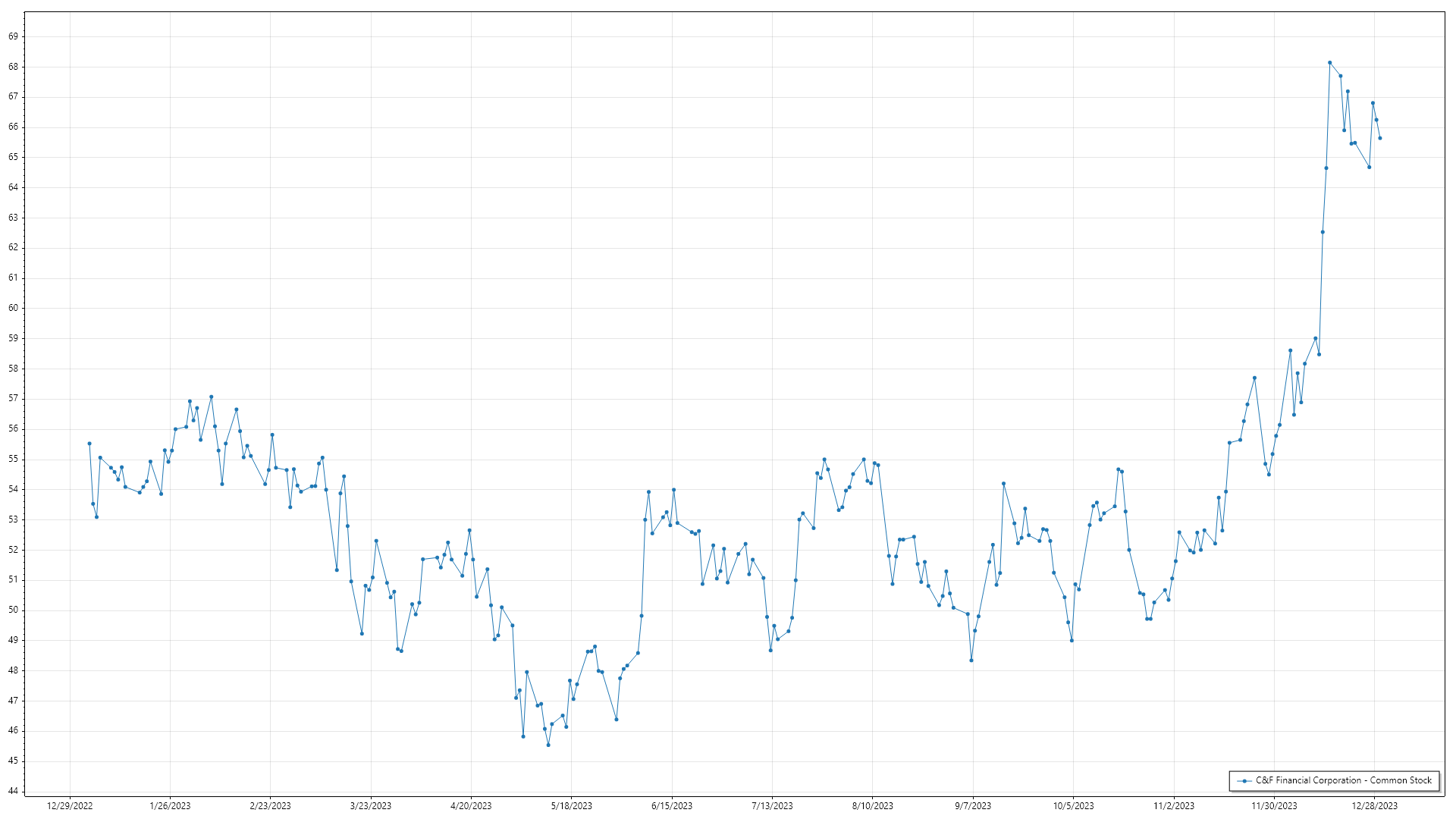Click the 1/26/2023 x-axis date label
This screenshot has height=819, width=1456.
click(170, 806)
